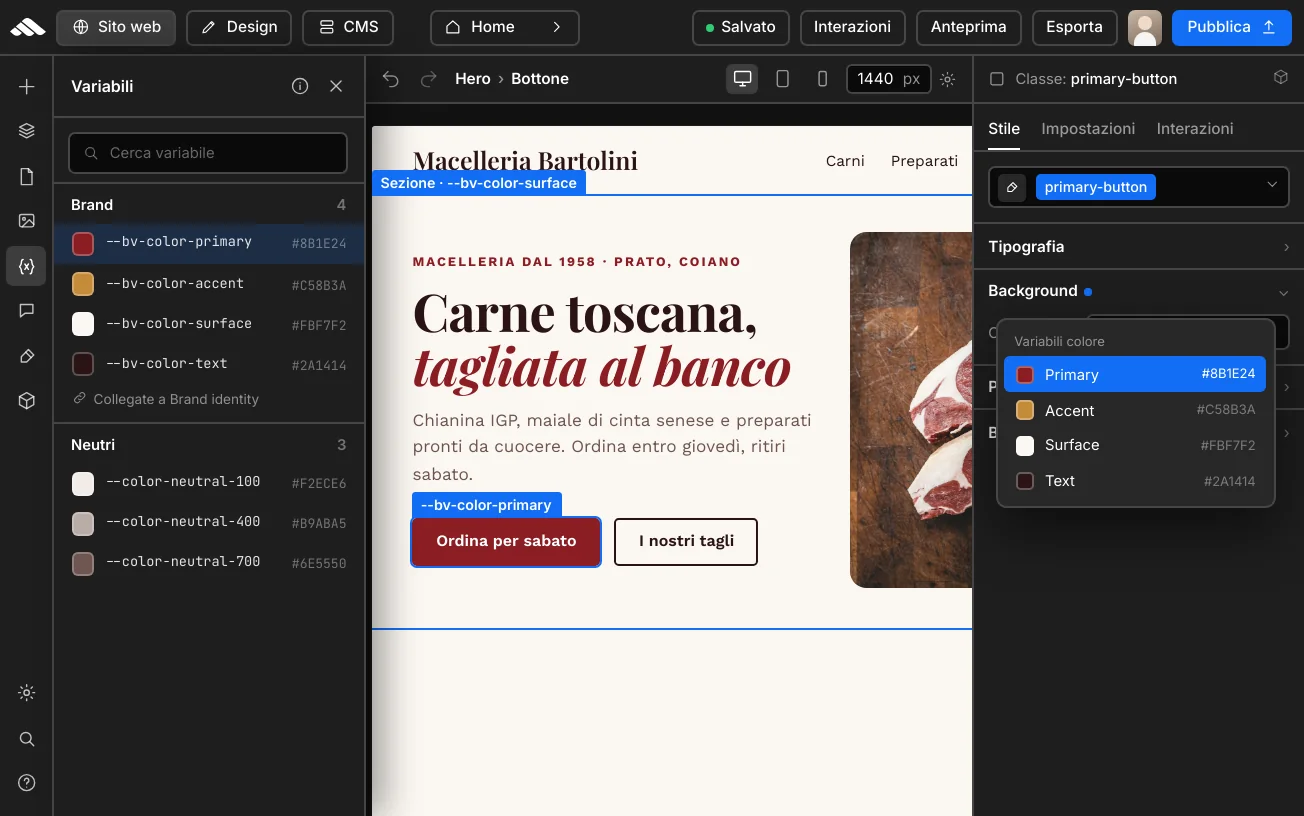Select the --color-neutral-400 variable row
The height and width of the screenshot is (816, 1304).
point(209,522)
